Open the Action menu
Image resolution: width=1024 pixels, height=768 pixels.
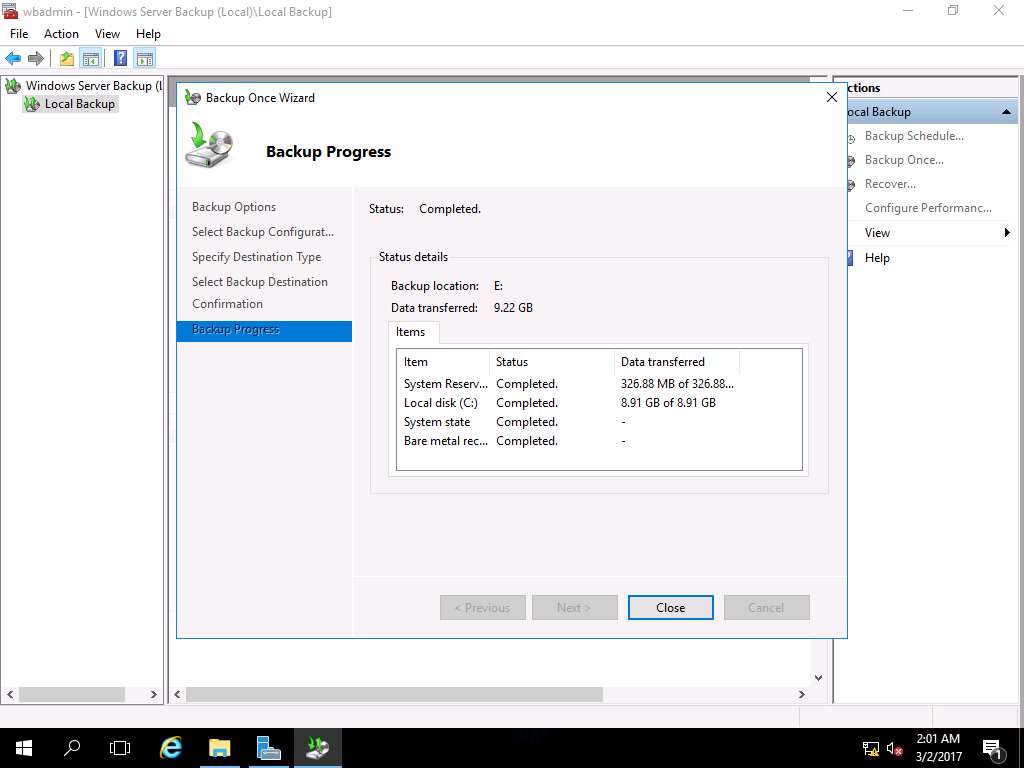(61, 34)
